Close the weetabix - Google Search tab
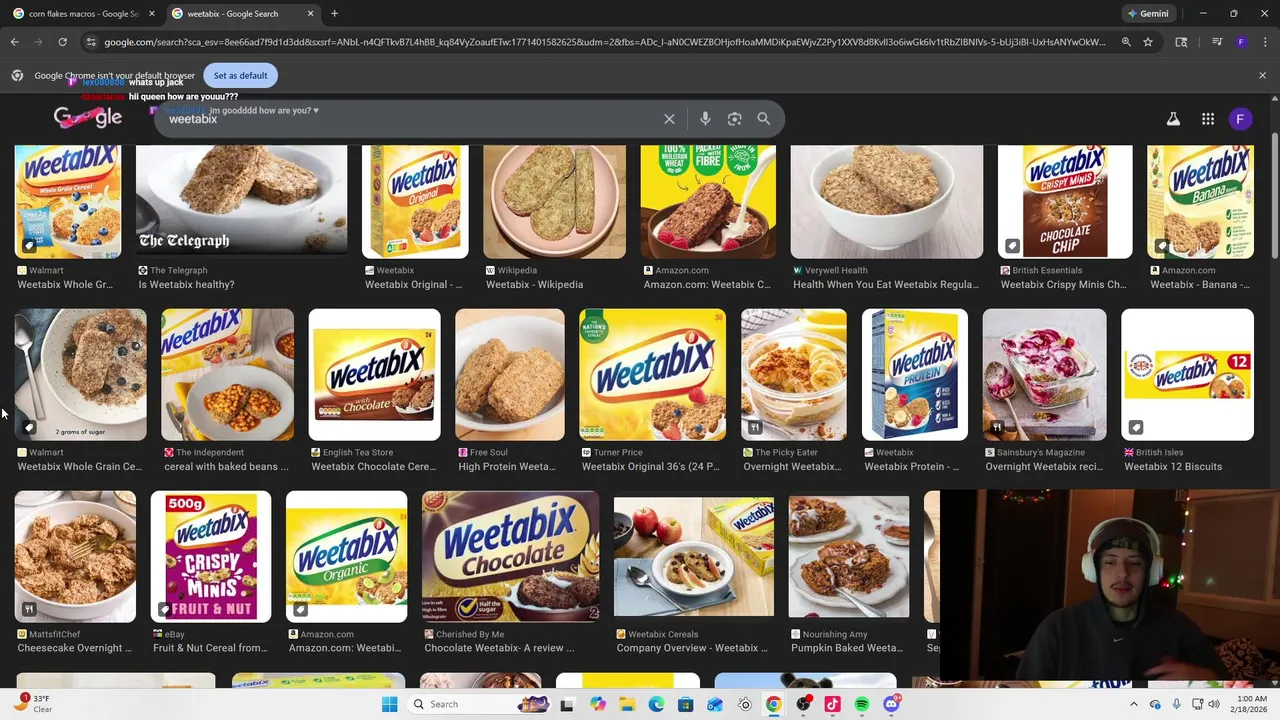1280x720 pixels. point(310,14)
